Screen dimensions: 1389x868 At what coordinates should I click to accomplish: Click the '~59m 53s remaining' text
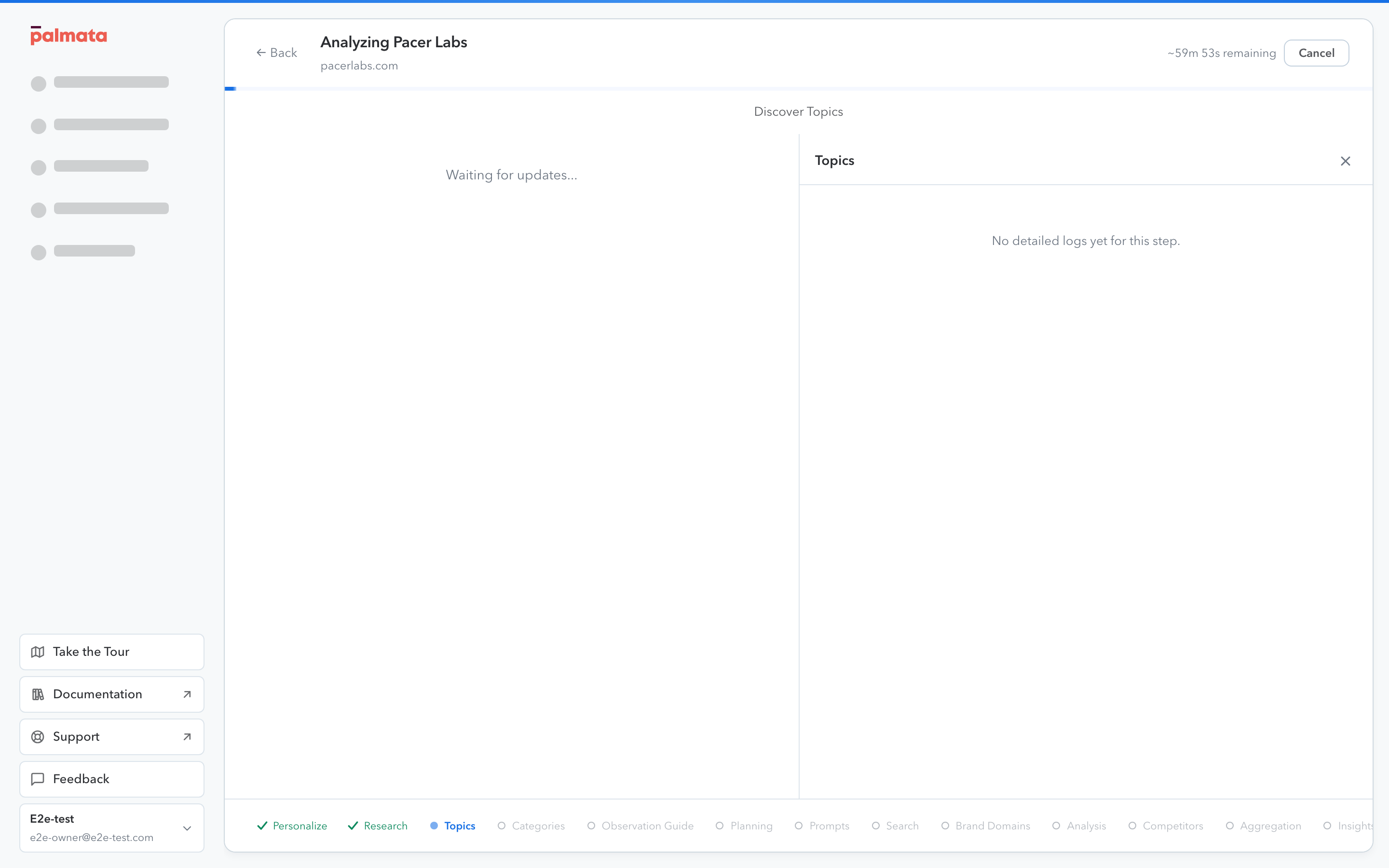point(1221,54)
